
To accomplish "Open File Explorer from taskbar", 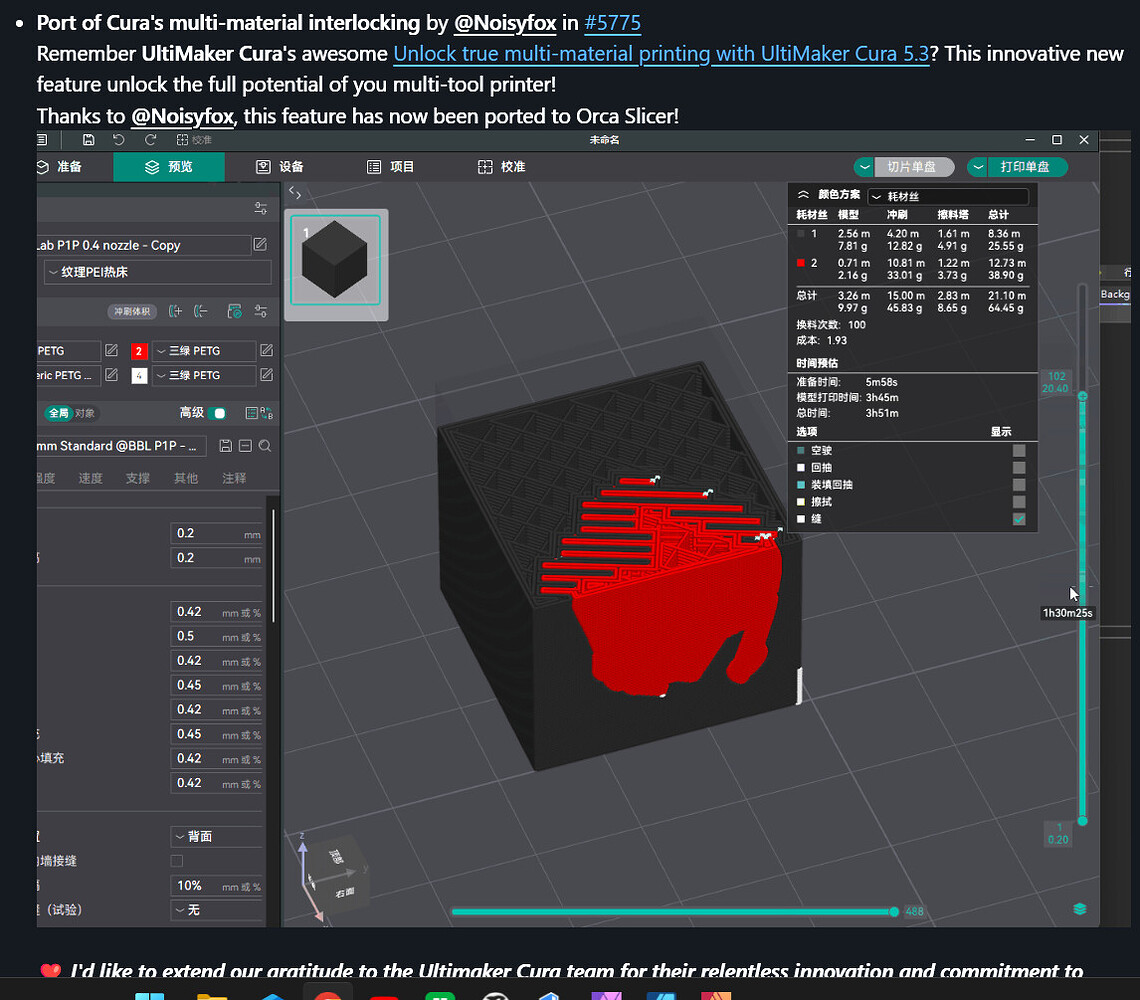I will pyautogui.click(x=212, y=996).
